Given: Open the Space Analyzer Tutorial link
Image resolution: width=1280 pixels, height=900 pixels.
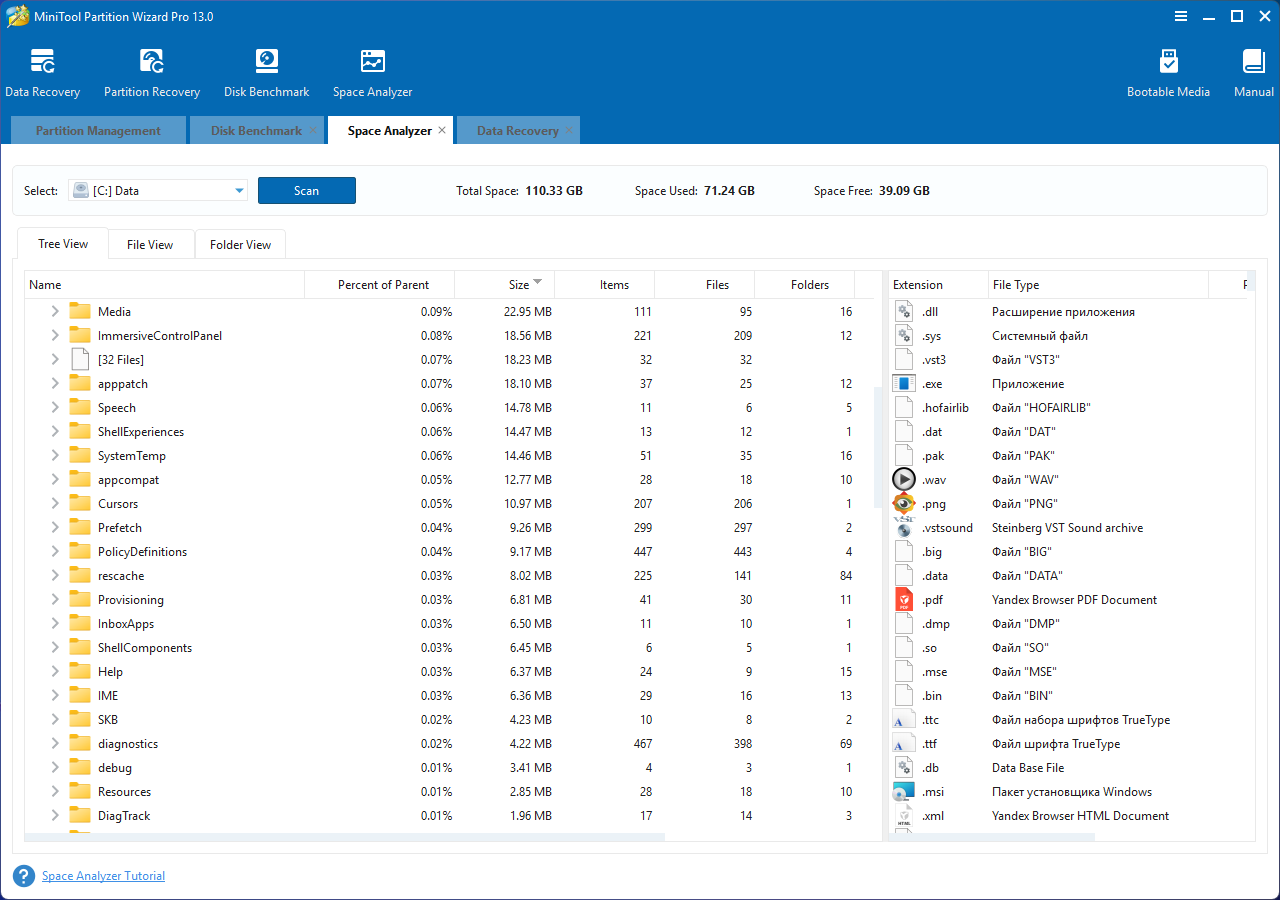Looking at the screenshot, I should pyautogui.click(x=103, y=876).
